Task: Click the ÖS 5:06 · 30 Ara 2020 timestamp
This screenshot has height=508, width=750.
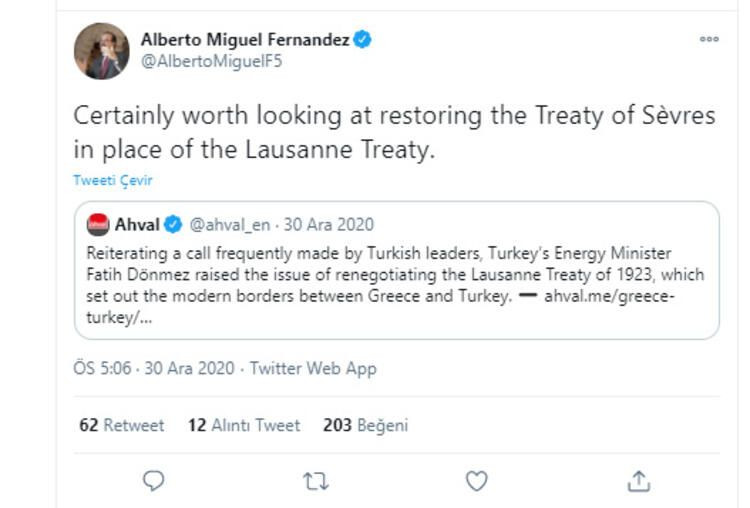Action: (153, 368)
